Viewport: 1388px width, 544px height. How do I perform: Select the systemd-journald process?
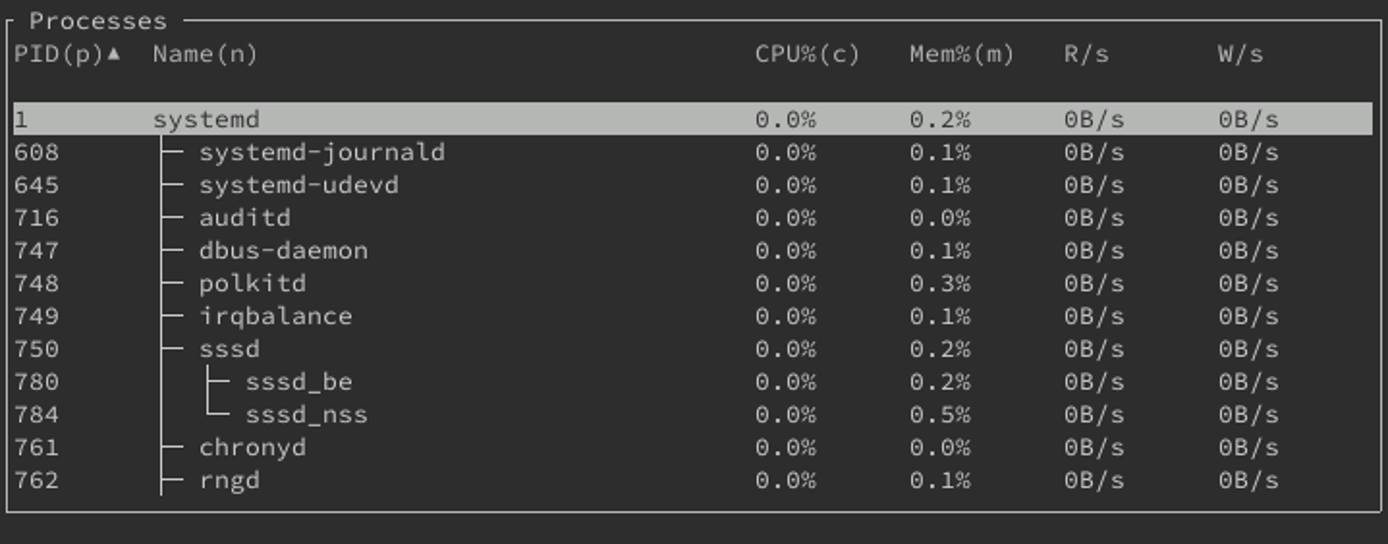321,153
